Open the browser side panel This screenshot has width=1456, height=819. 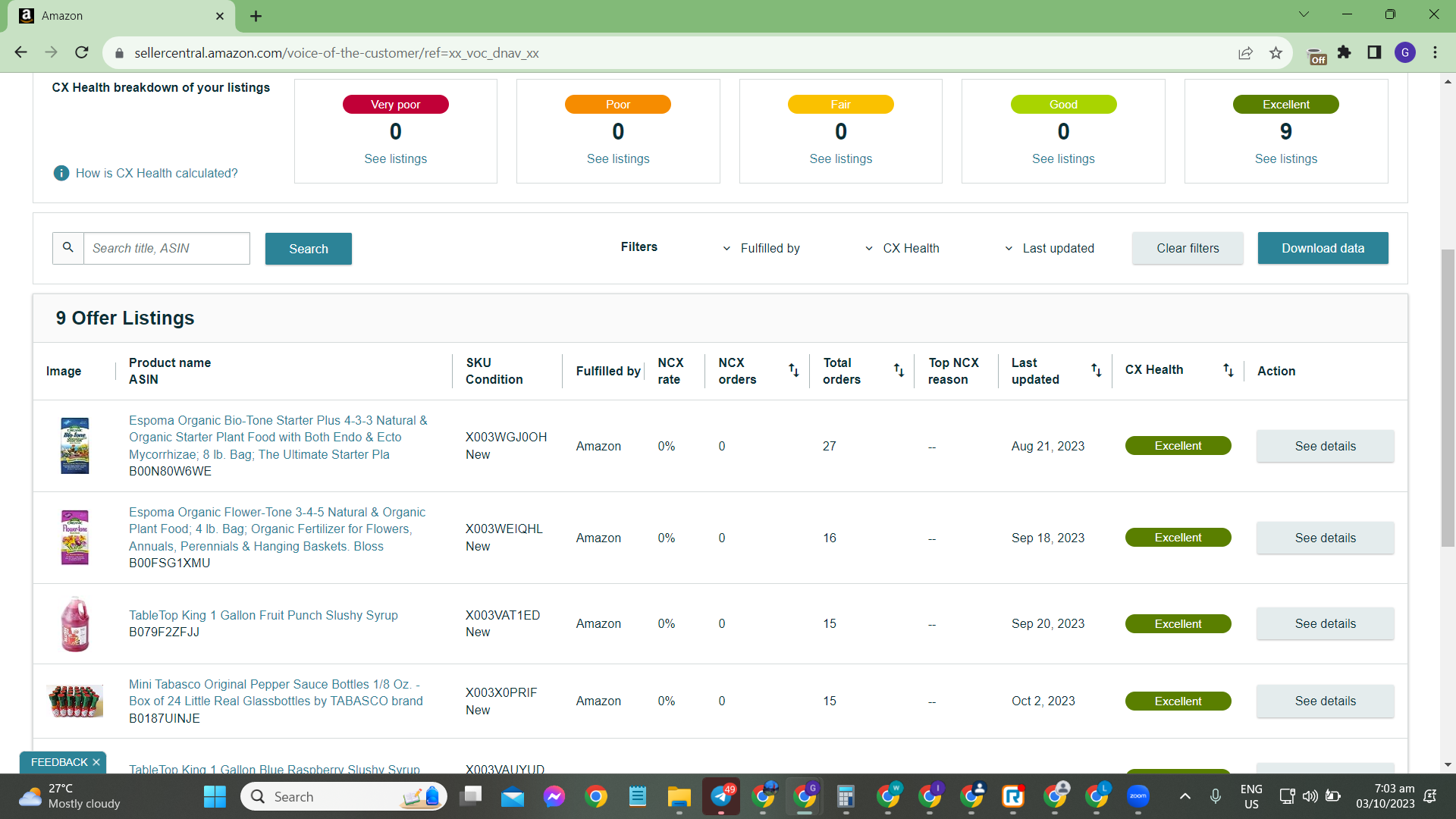(x=1374, y=52)
